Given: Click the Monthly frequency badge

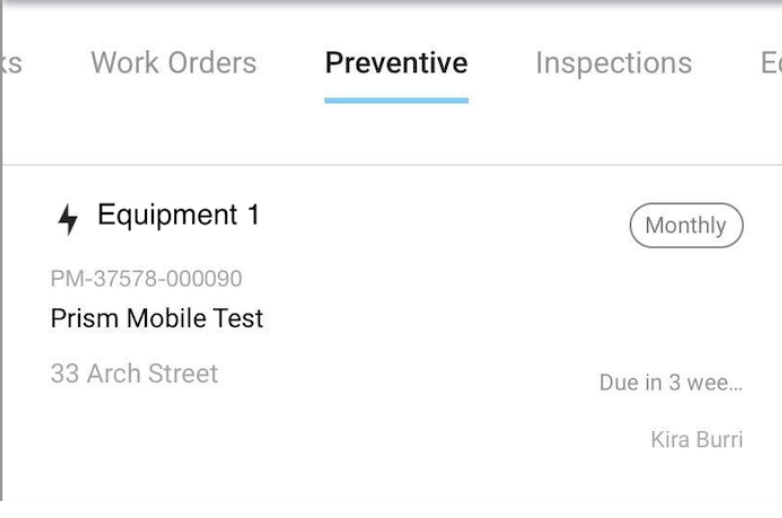Looking at the screenshot, I should (x=686, y=226).
